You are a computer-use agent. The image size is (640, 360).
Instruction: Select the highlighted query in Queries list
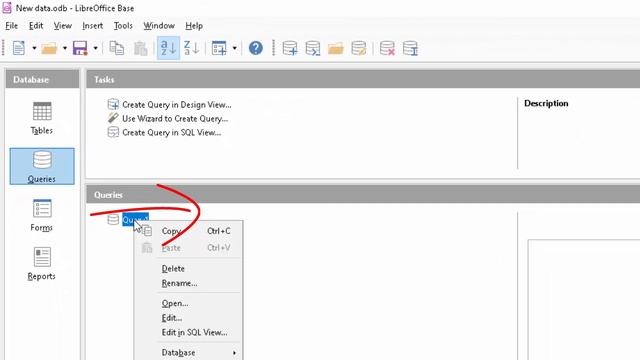tap(135, 220)
